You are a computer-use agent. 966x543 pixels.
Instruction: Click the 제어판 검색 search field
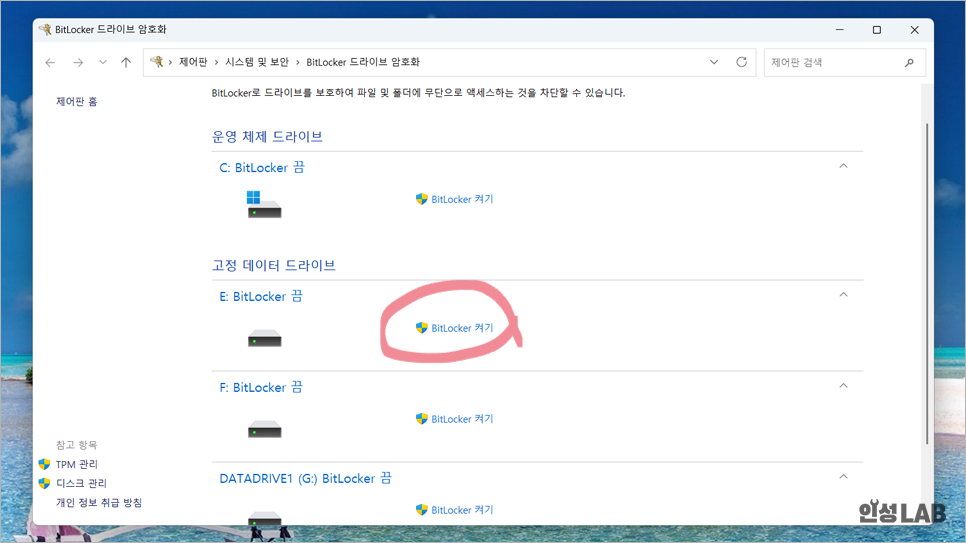click(845, 62)
